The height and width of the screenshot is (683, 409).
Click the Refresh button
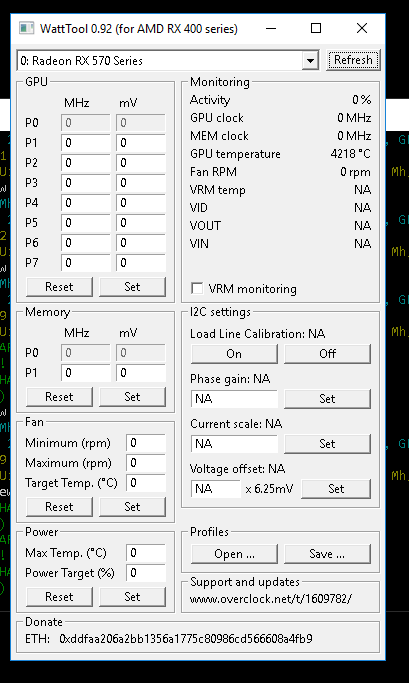(353, 60)
